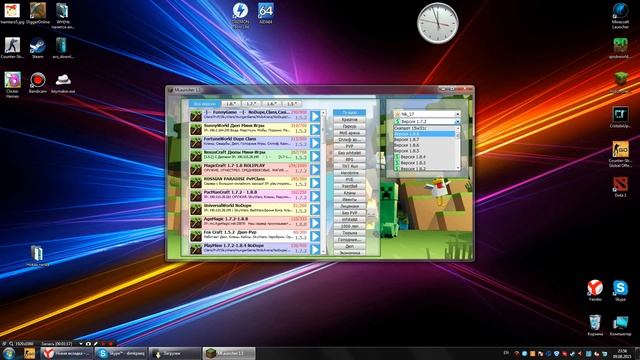Click the version dropdown list scrollbar
The width and height of the screenshot is (640, 360).
click(x=458, y=148)
